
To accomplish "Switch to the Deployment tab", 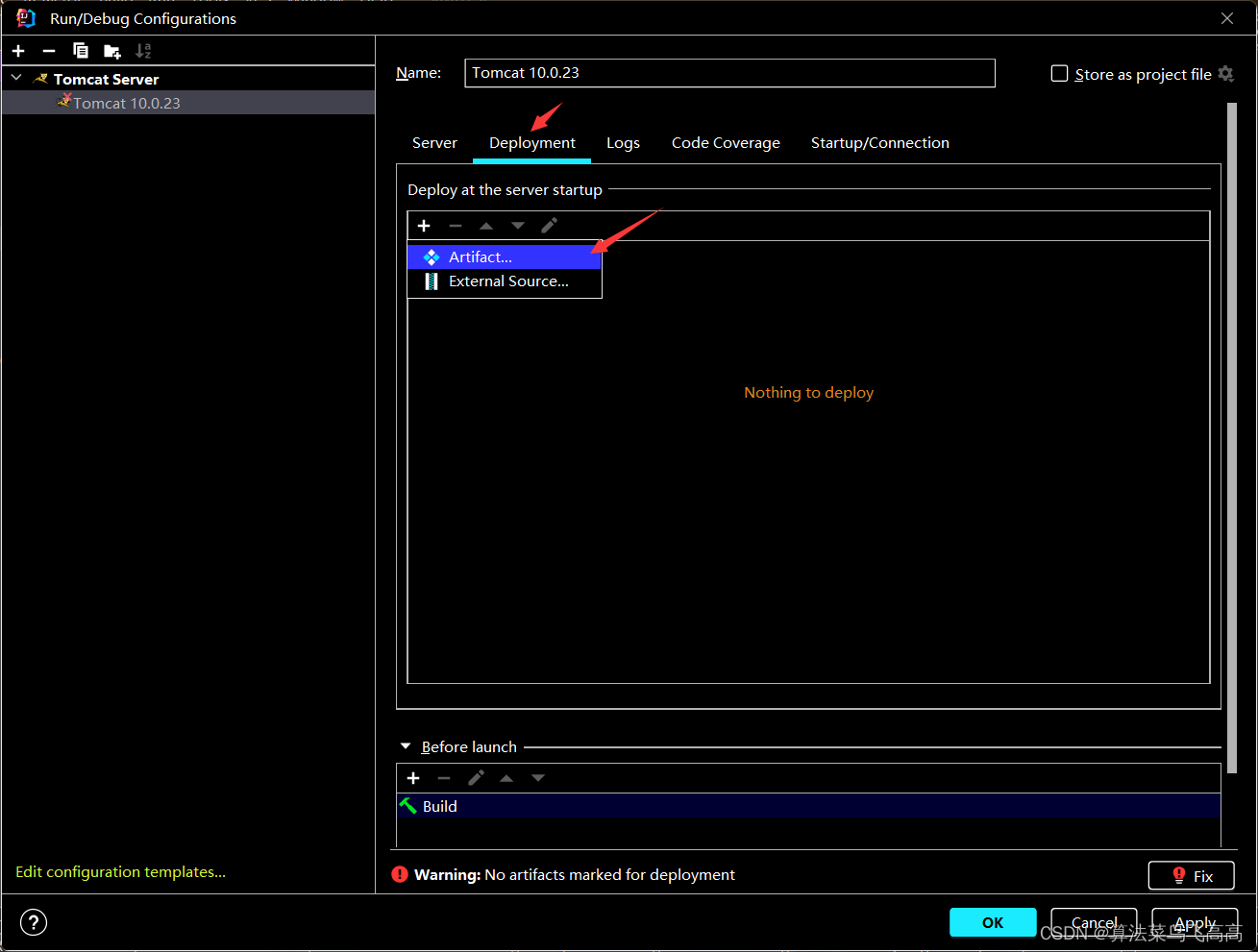I will pos(532,142).
